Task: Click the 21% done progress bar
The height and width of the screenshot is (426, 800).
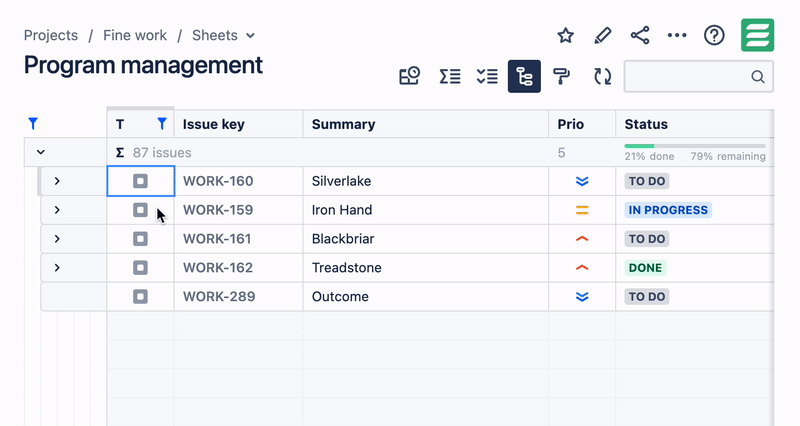Action: click(695, 146)
